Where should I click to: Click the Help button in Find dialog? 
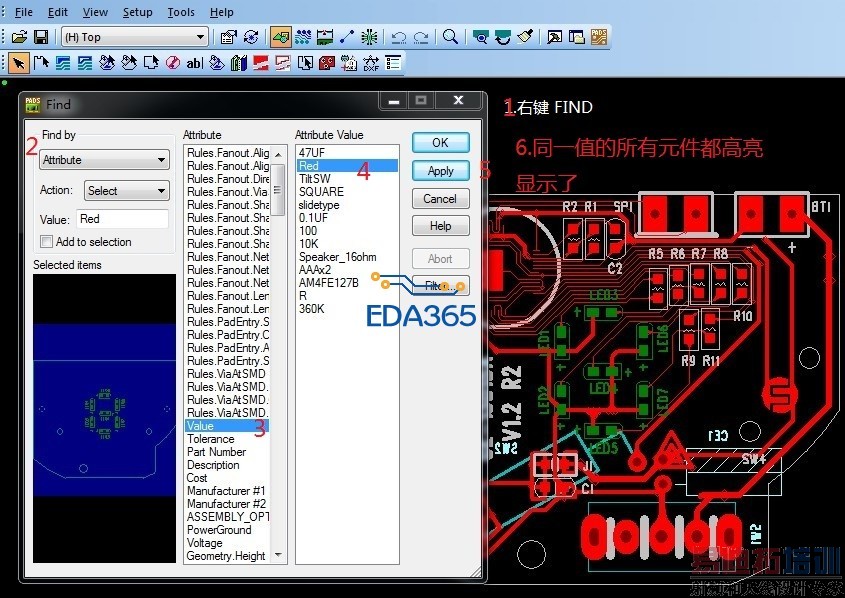[440, 226]
